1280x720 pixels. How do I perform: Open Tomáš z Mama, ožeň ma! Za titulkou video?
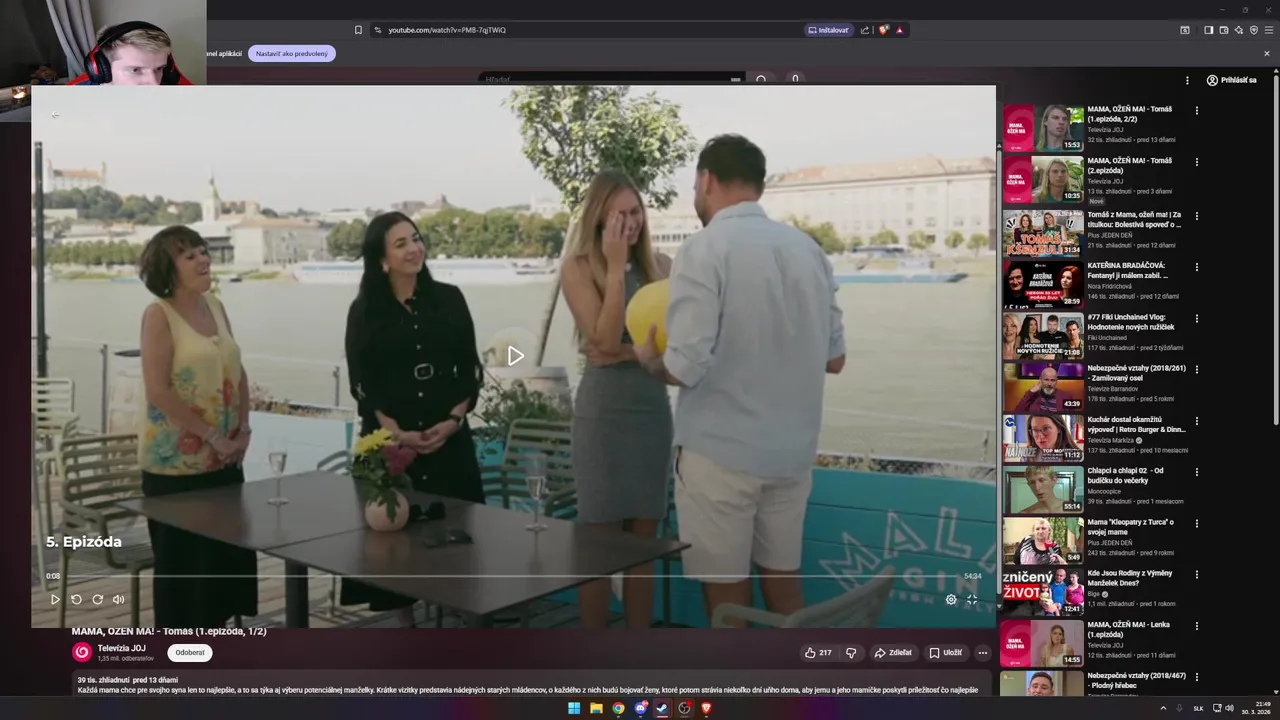coord(1134,219)
